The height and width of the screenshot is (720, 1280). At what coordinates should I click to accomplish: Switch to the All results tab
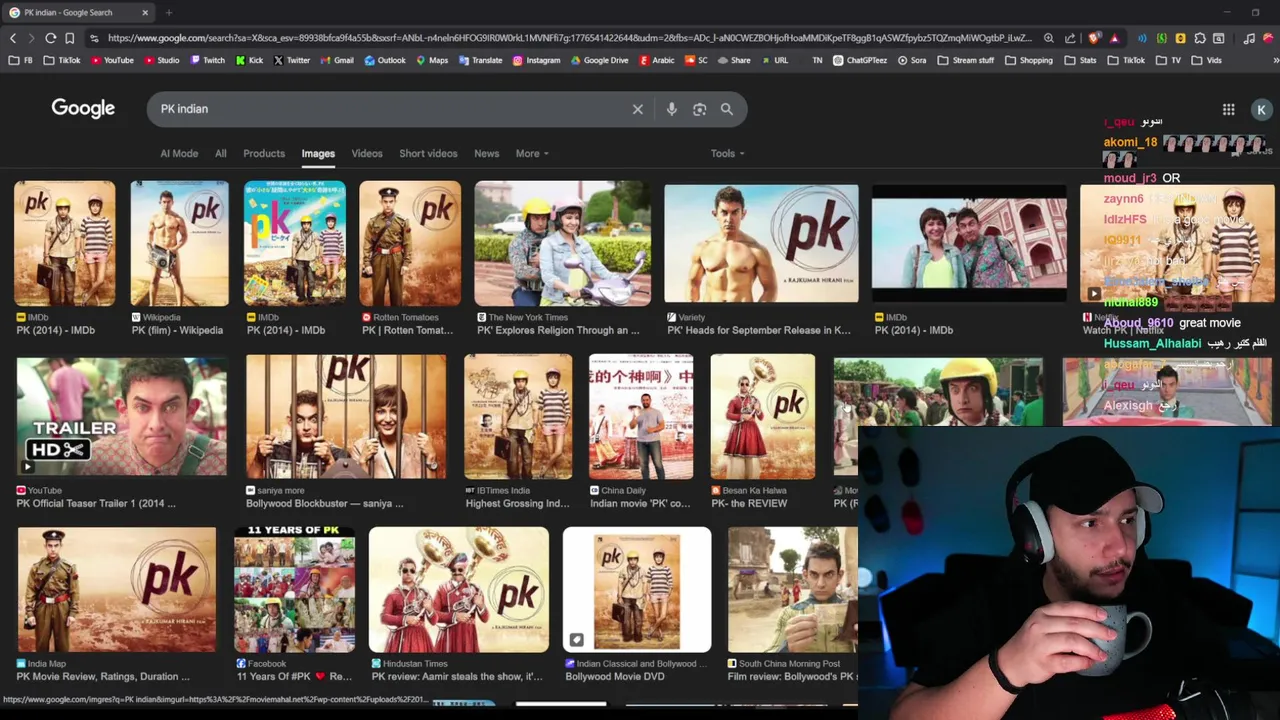point(220,153)
